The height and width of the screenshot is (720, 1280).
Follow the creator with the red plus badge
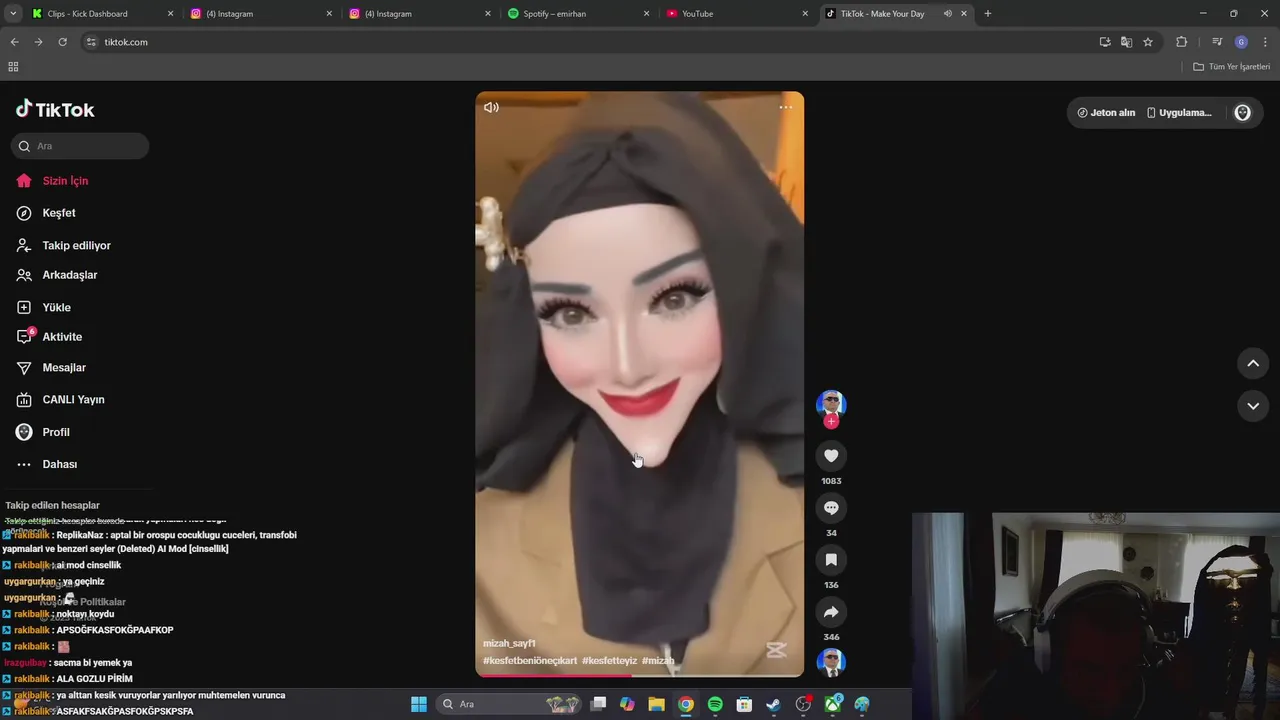[831, 422]
